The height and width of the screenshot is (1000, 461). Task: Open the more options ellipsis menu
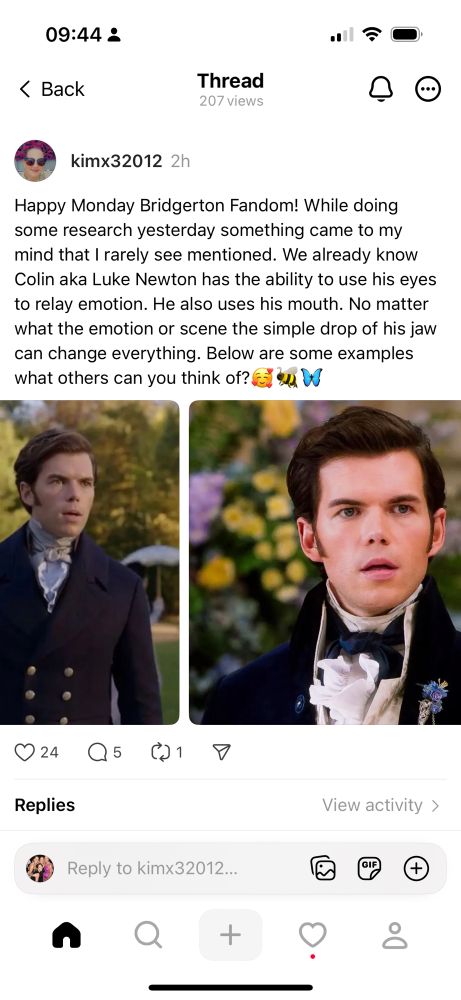coord(428,89)
